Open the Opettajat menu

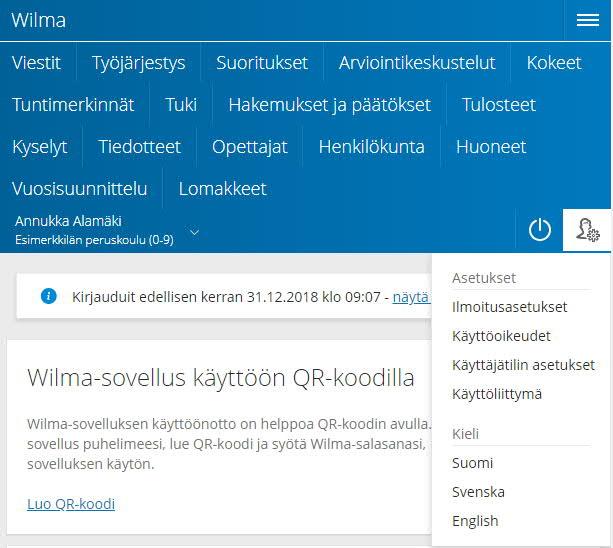click(x=249, y=147)
